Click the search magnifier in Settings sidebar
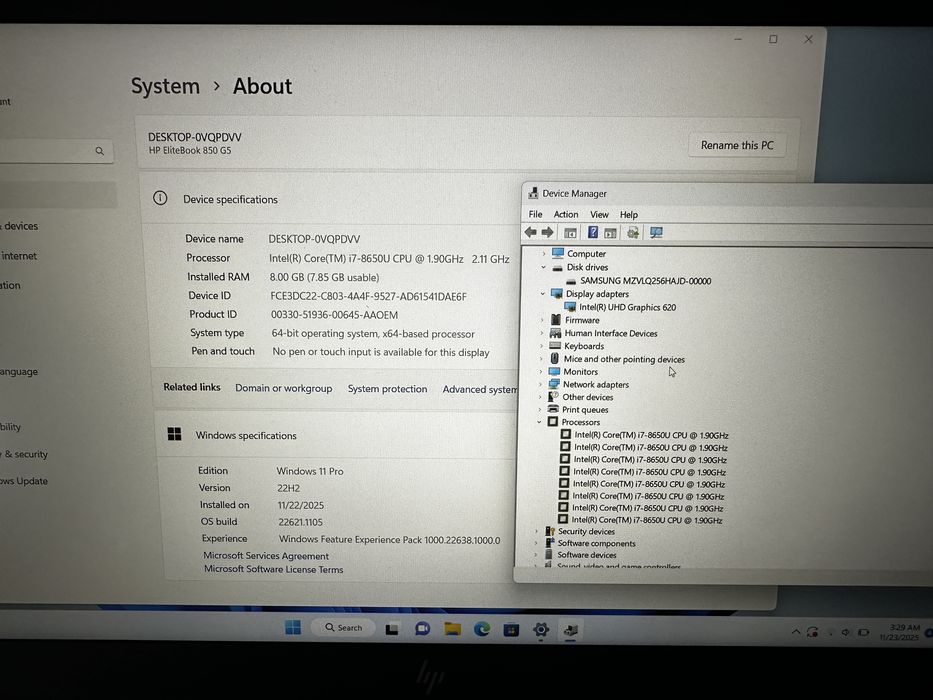This screenshot has width=933, height=700. click(99, 151)
